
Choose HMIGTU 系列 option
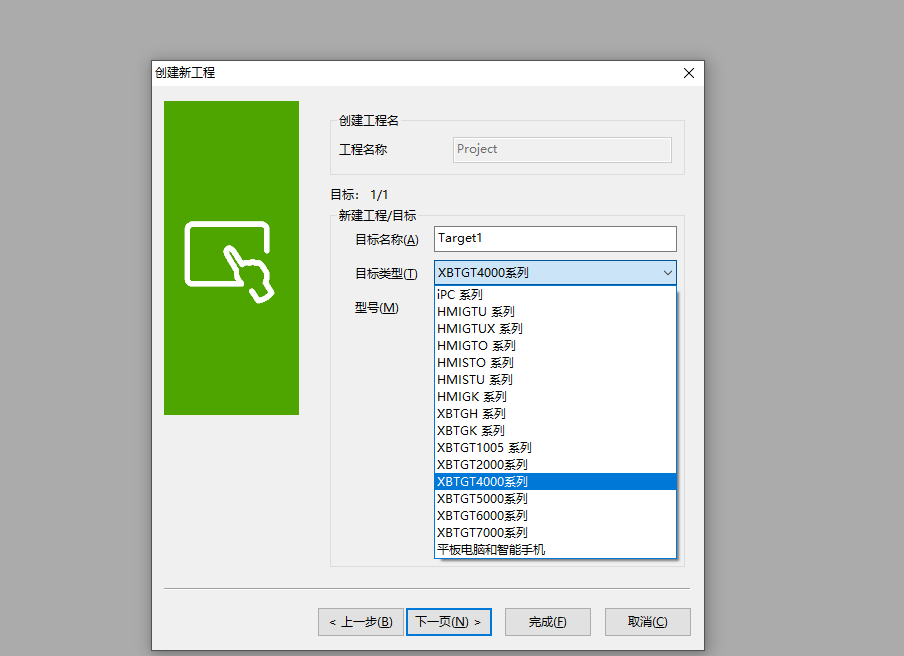pyautogui.click(x=555, y=312)
